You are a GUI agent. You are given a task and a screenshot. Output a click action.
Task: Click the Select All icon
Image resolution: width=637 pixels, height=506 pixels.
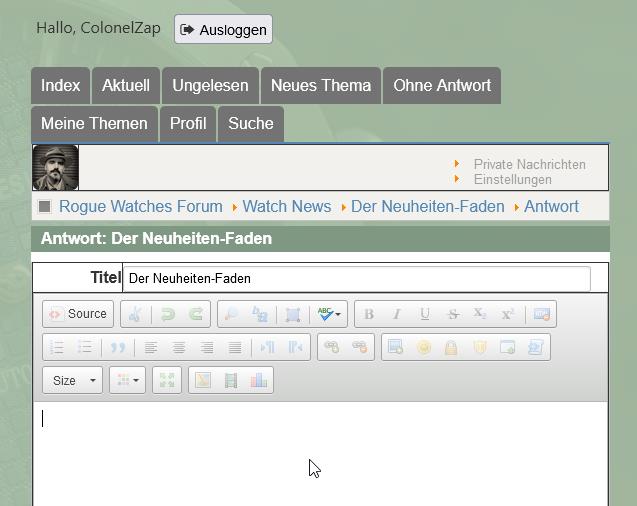[293, 314]
